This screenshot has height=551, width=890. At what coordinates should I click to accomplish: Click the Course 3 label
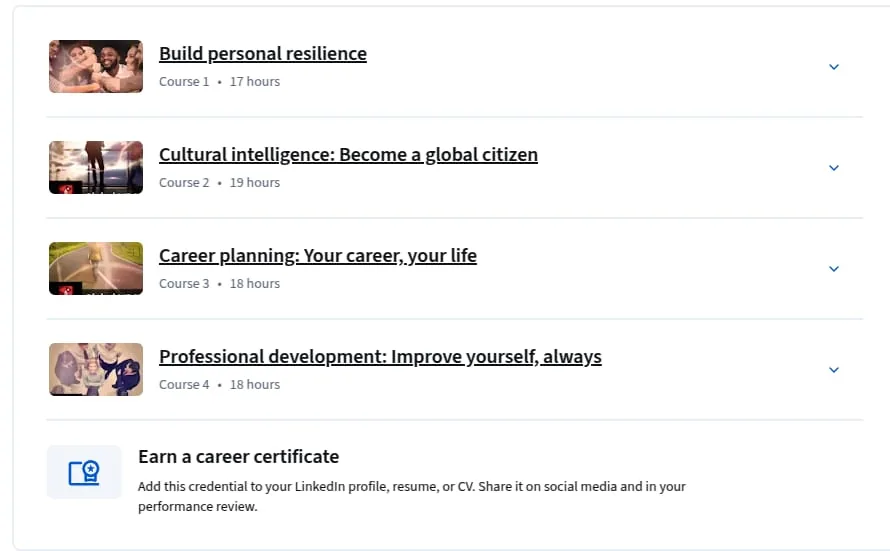[184, 284]
